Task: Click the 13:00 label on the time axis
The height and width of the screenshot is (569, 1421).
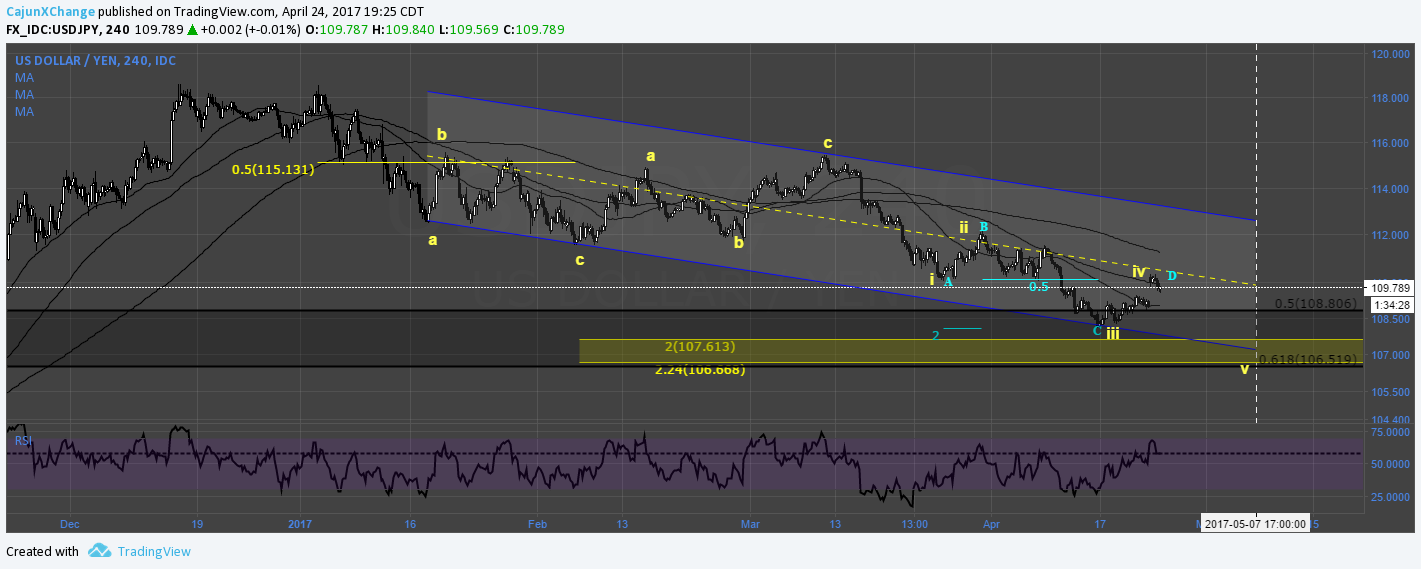Action: [915, 524]
